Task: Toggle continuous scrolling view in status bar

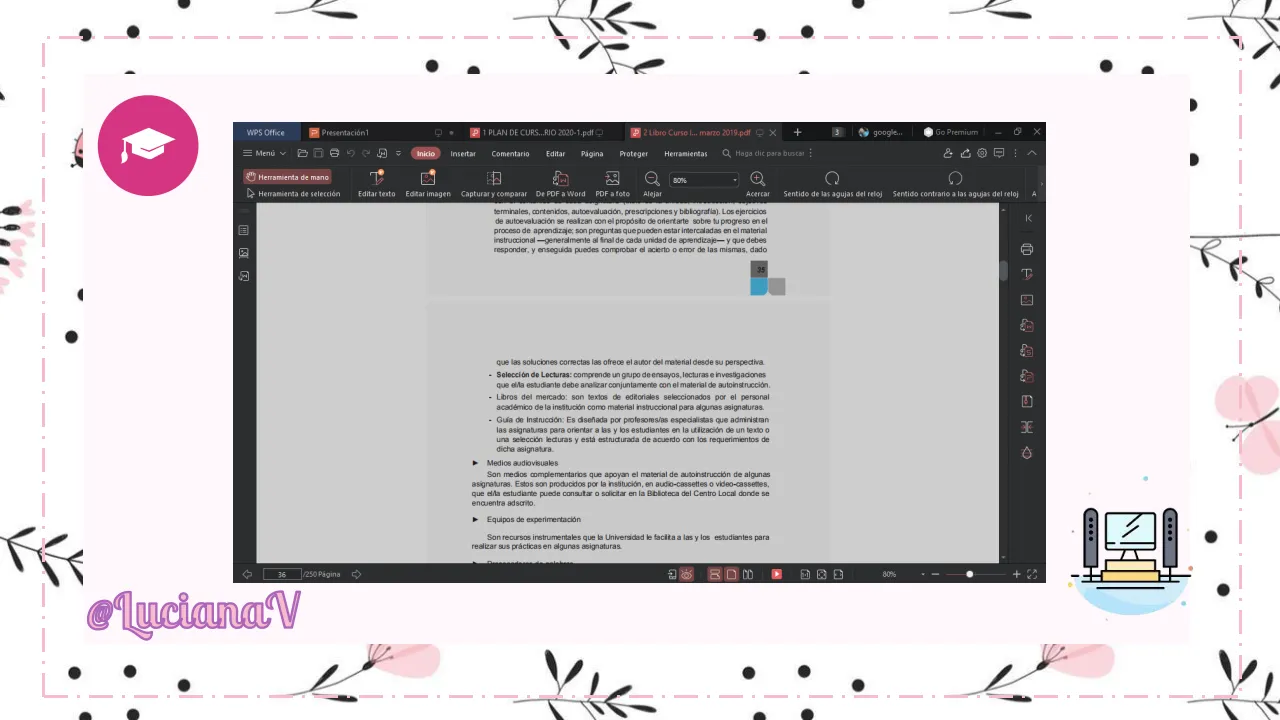Action: 715,574
